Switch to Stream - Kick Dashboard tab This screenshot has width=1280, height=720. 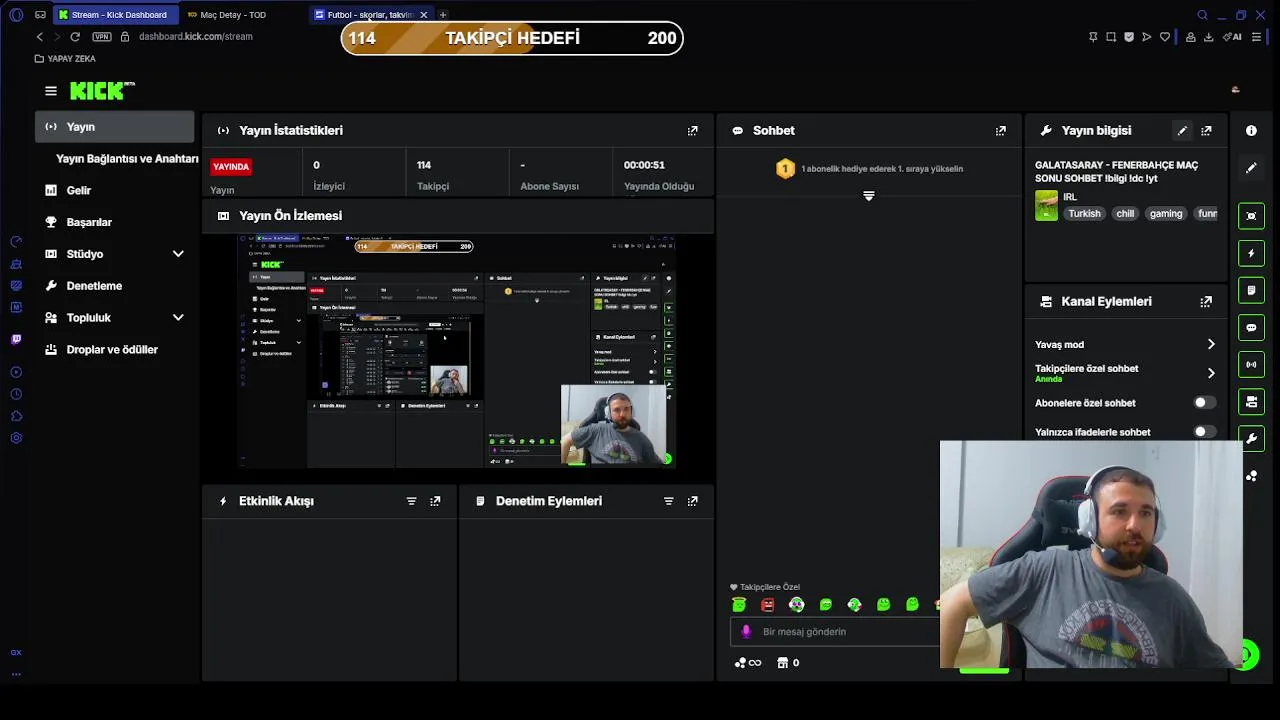[x=114, y=15]
